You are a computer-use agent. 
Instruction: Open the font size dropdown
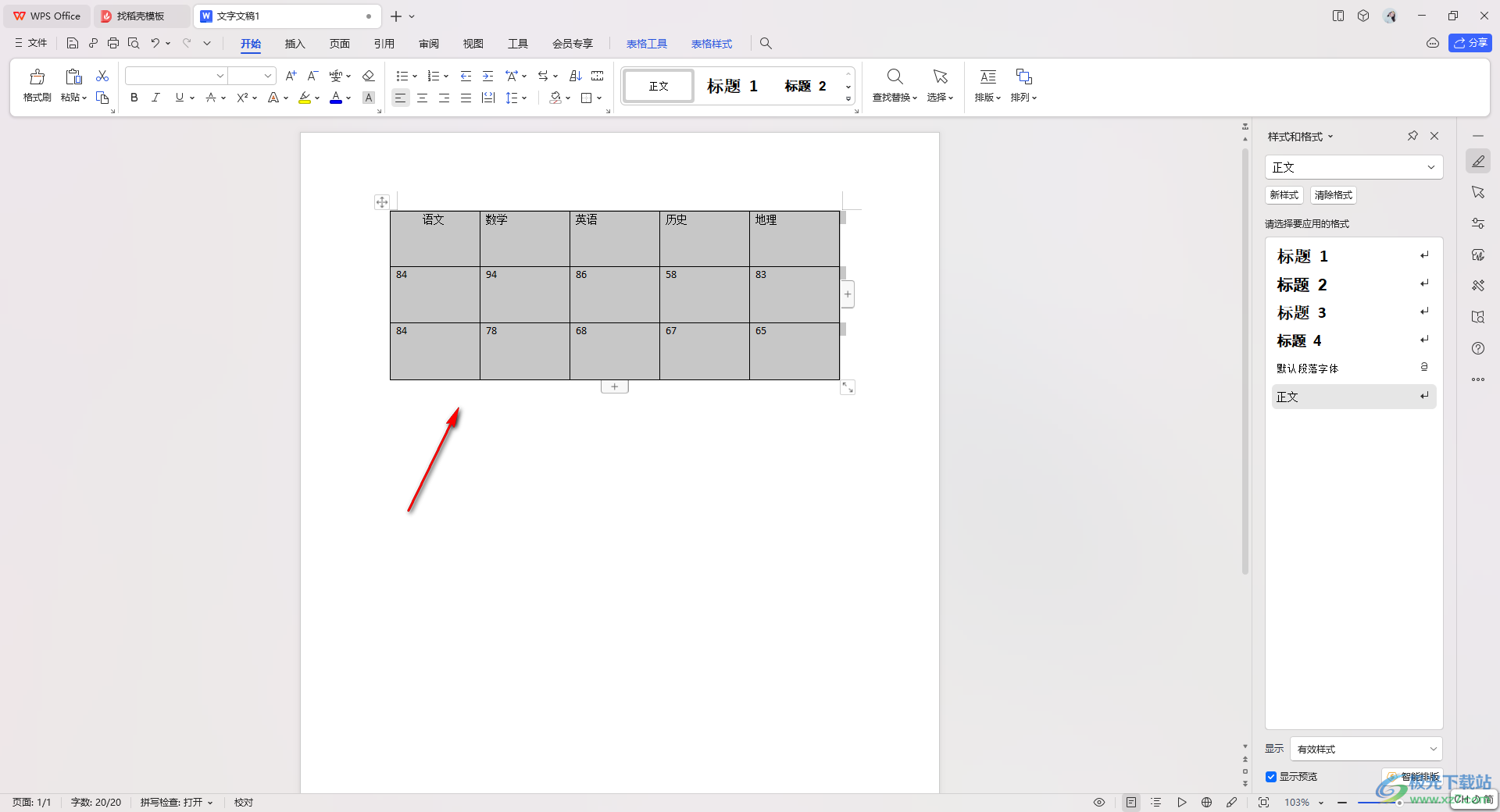[x=268, y=76]
